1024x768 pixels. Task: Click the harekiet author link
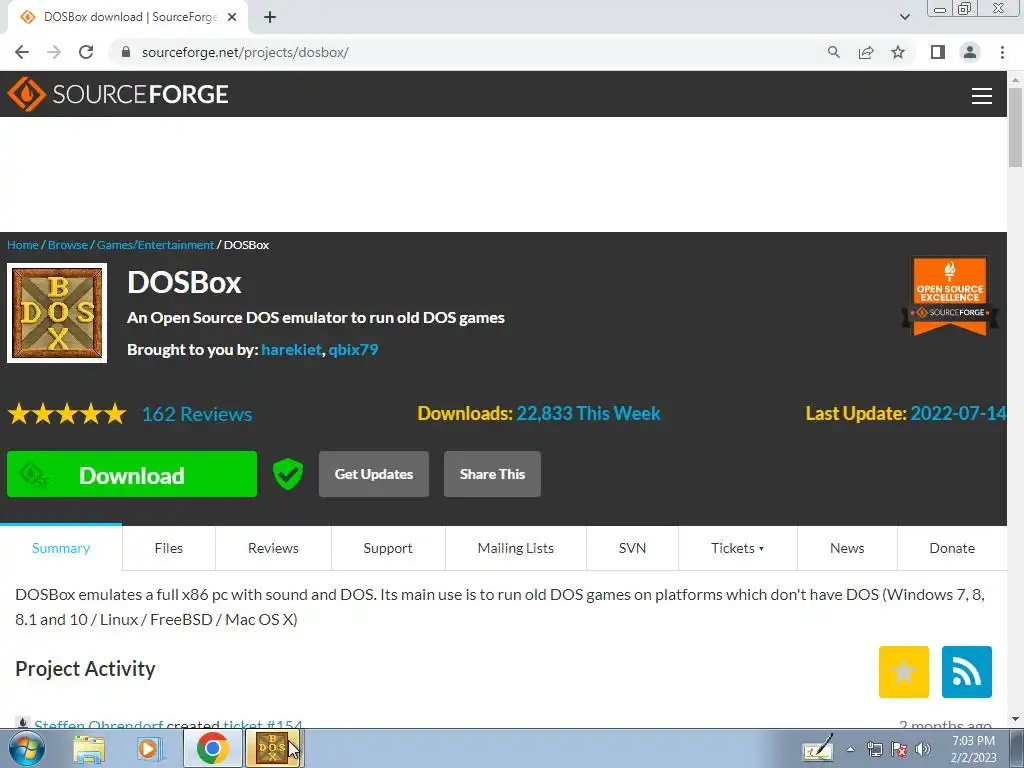(291, 349)
